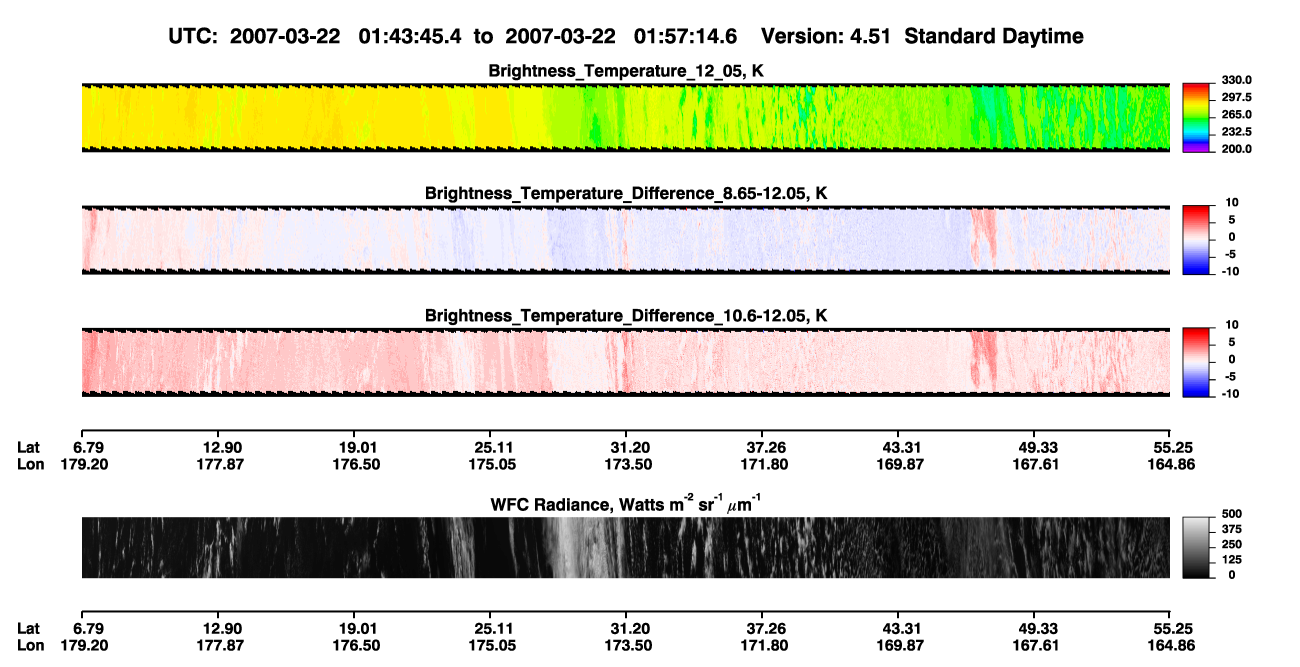Click the '0' label on the 8.65-12.05 colorbar
The image size is (1300, 667).
click(x=1232, y=237)
